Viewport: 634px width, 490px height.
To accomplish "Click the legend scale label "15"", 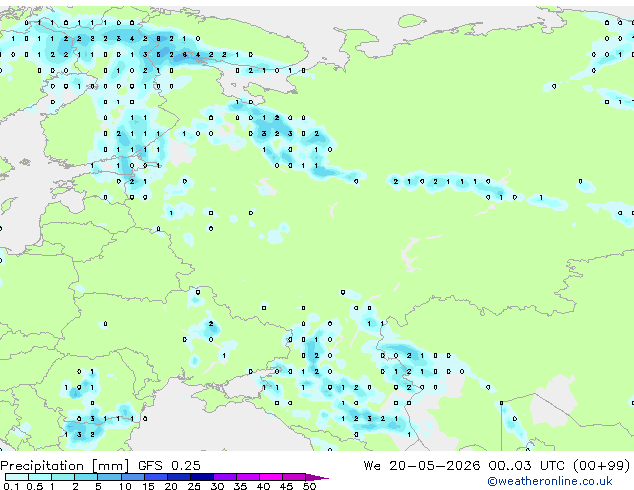I will [x=148, y=486].
